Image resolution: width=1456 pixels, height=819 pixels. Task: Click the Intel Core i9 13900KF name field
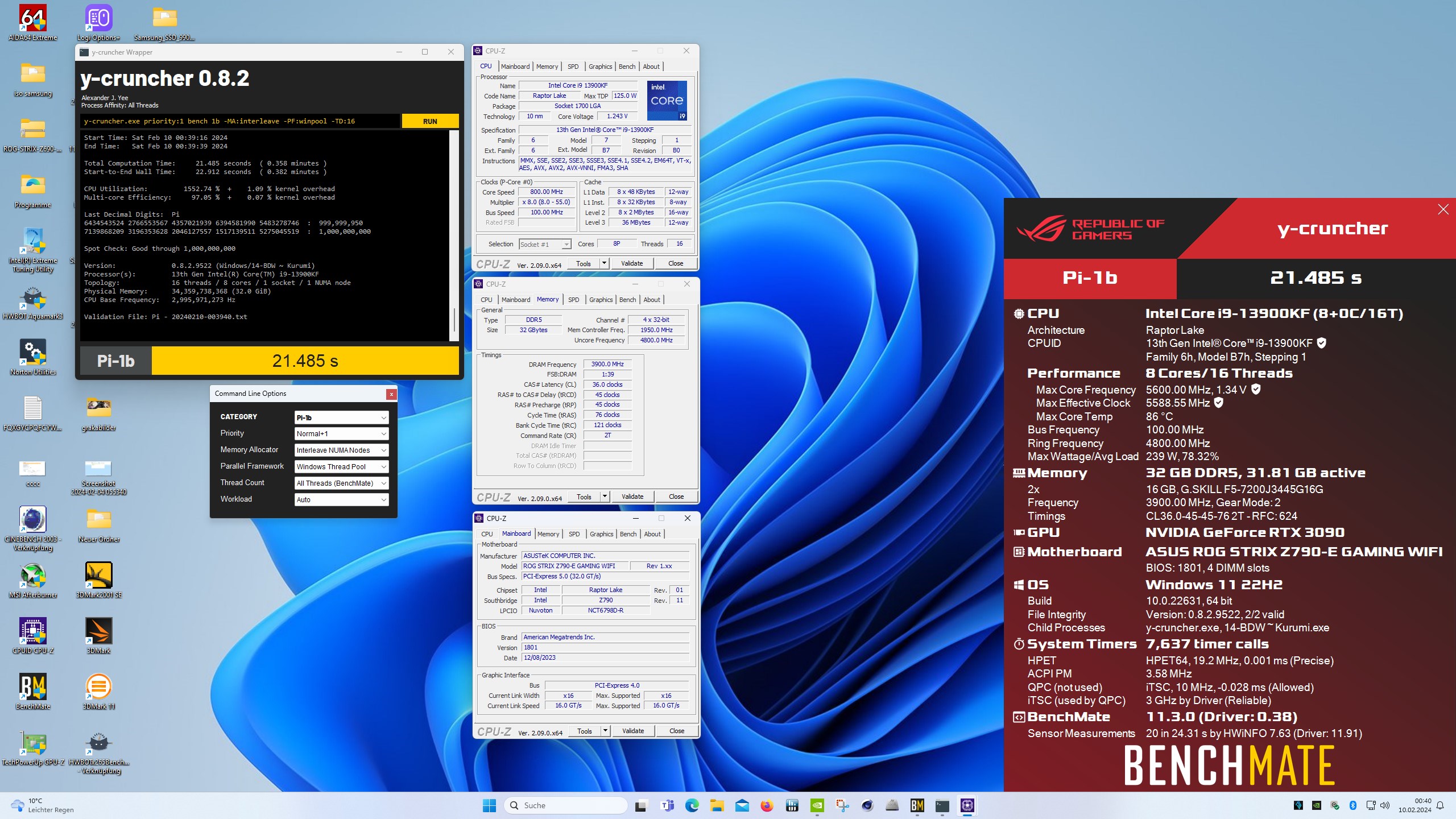577,85
